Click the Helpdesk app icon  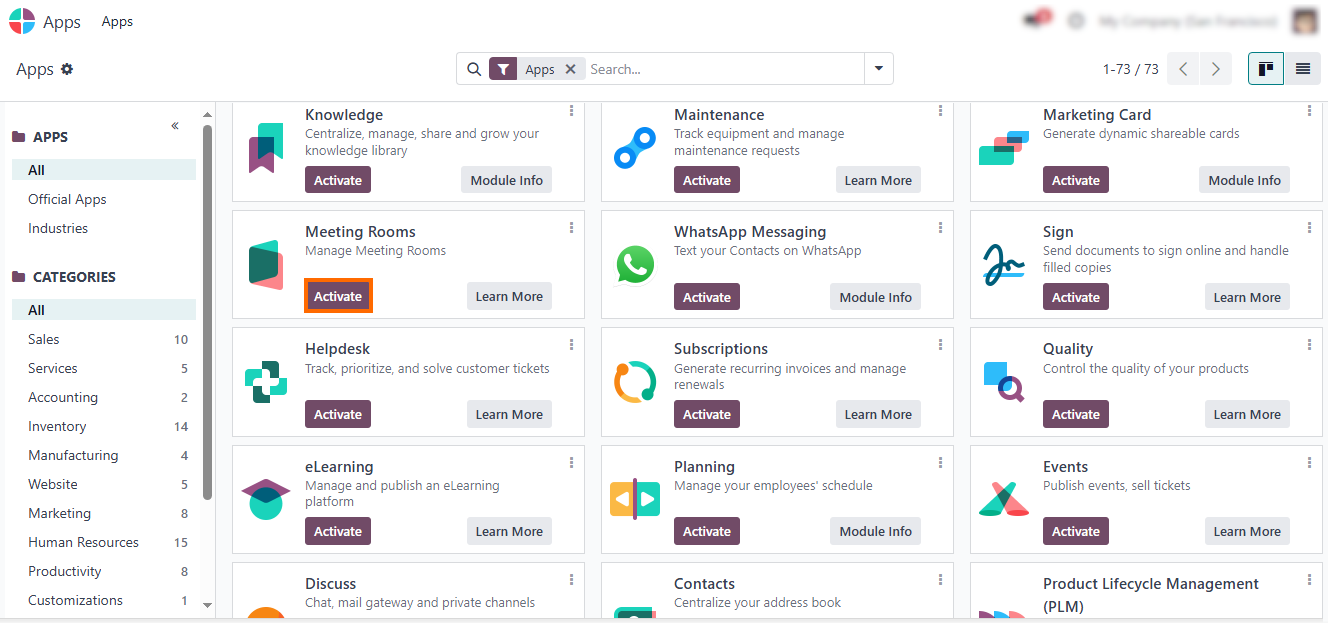click(266, 383)
